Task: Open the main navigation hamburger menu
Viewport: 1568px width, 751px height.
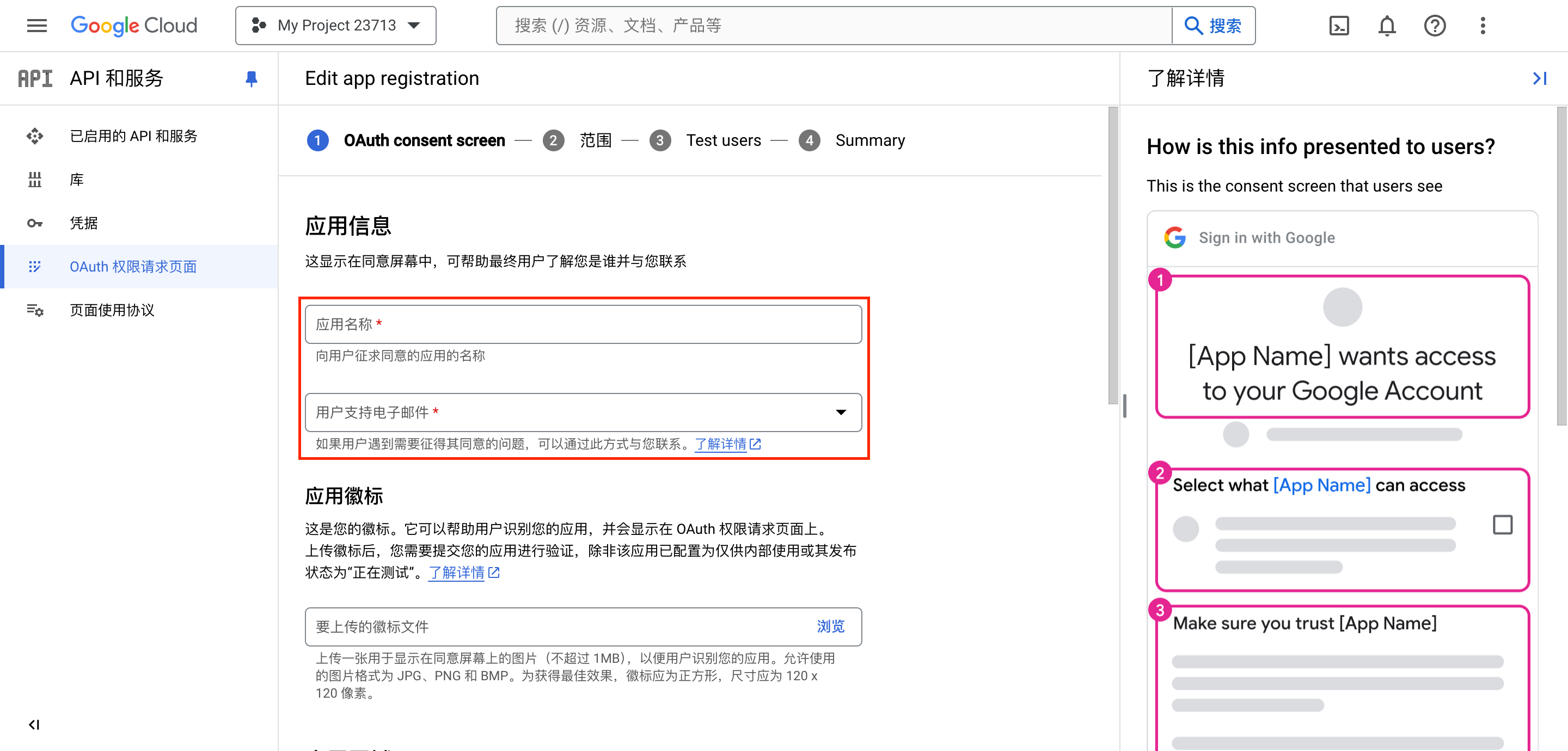Action: (36, 26)
